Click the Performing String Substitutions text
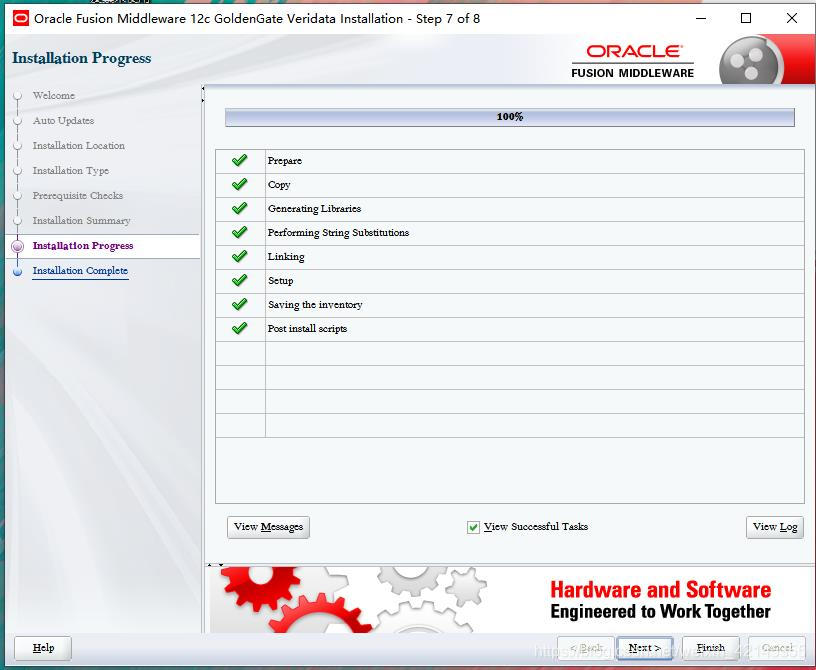This screenshot has height=670, width=816. [338, 233]
